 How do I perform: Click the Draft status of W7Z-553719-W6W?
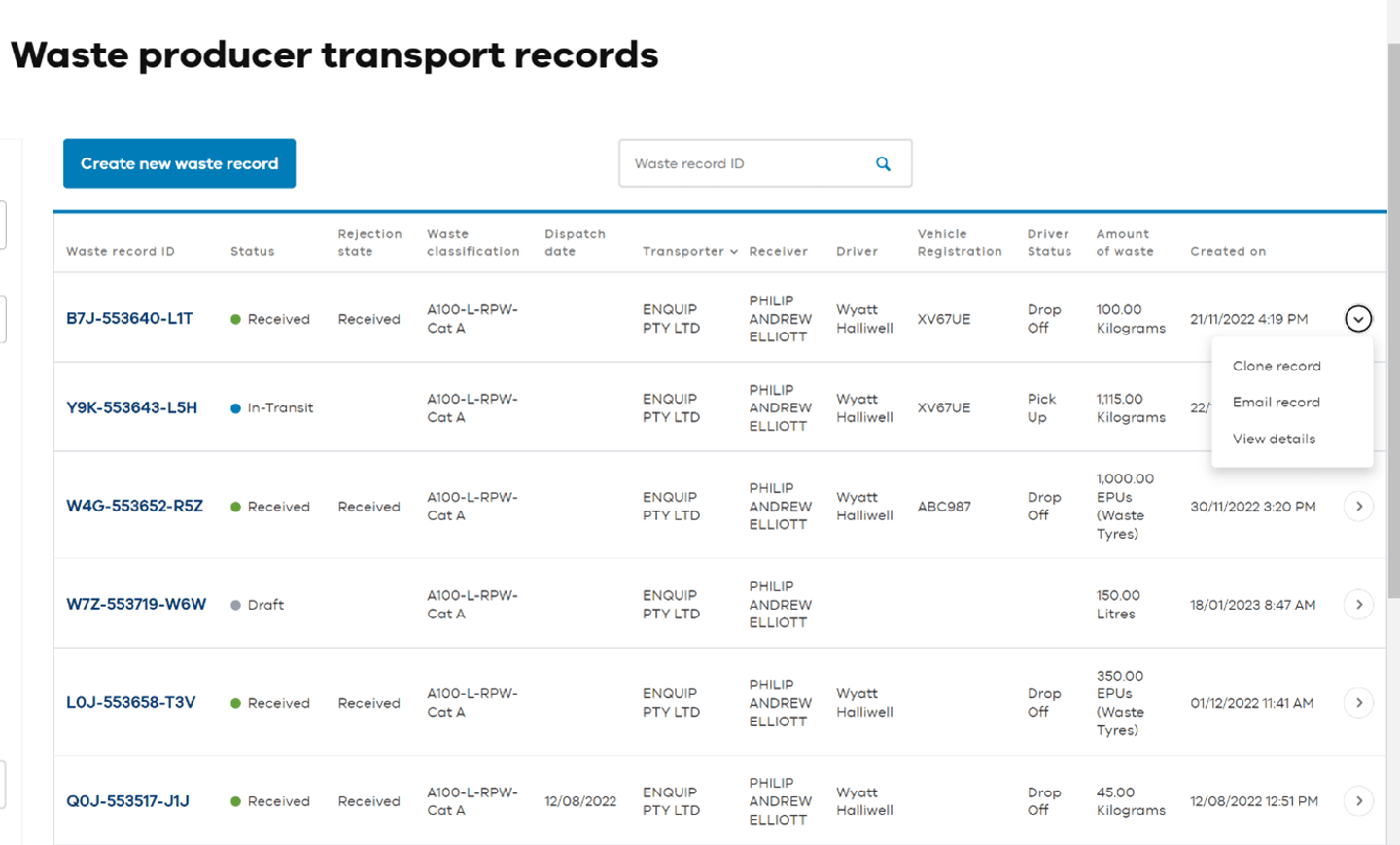(257, 605)
